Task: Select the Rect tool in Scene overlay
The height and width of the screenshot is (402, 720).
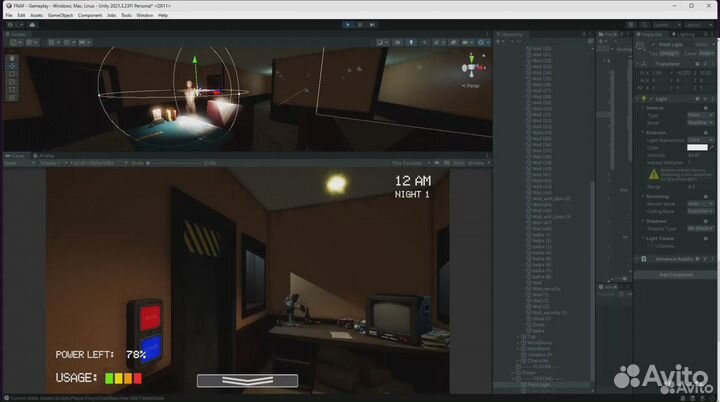Action: point(12,90)
